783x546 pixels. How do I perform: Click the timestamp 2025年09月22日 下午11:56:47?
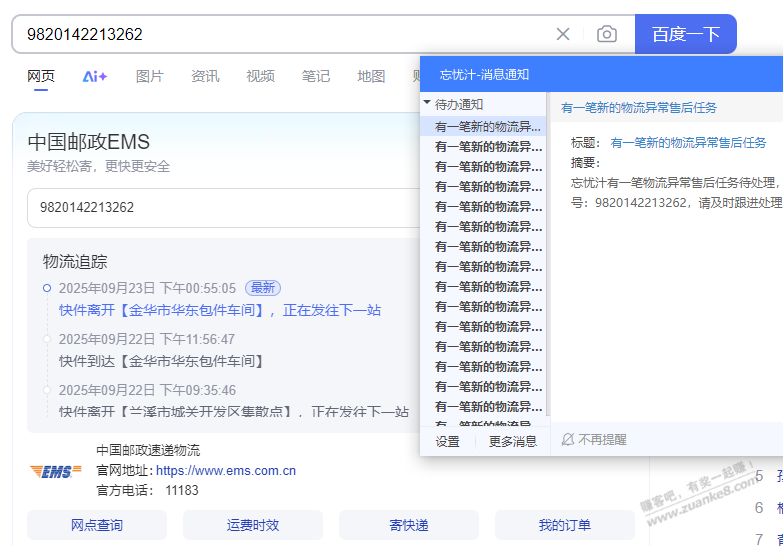click(x=147, y=339)
